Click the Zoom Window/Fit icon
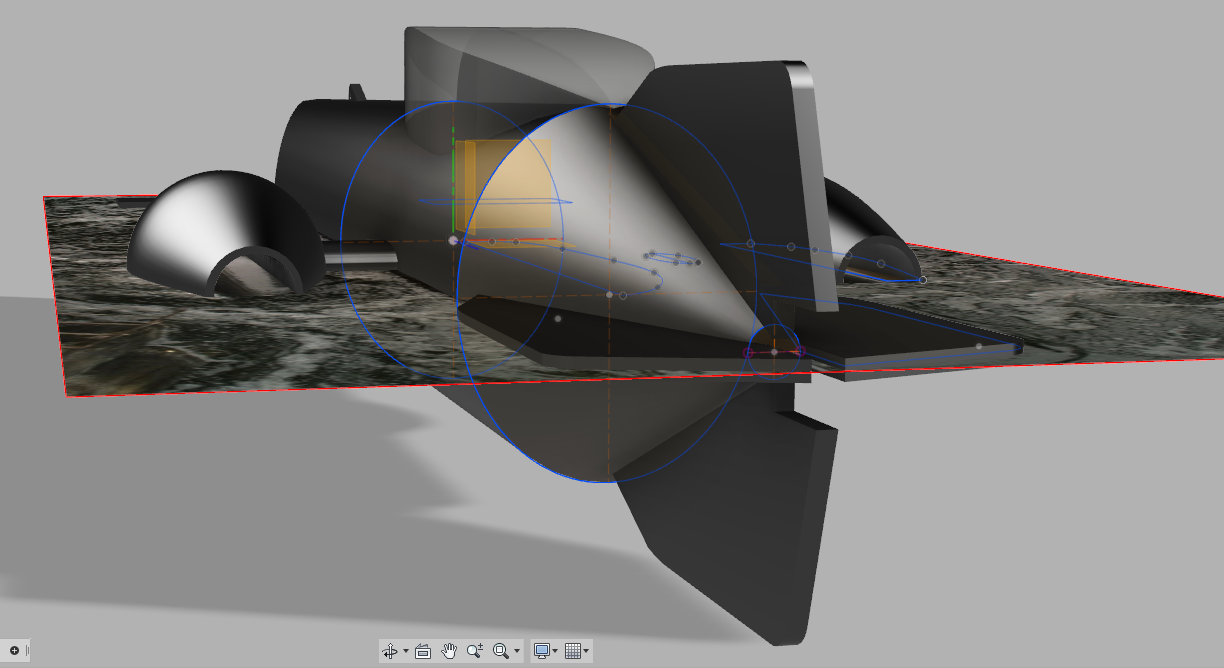The image size is (1224, 668). [501, 651]
